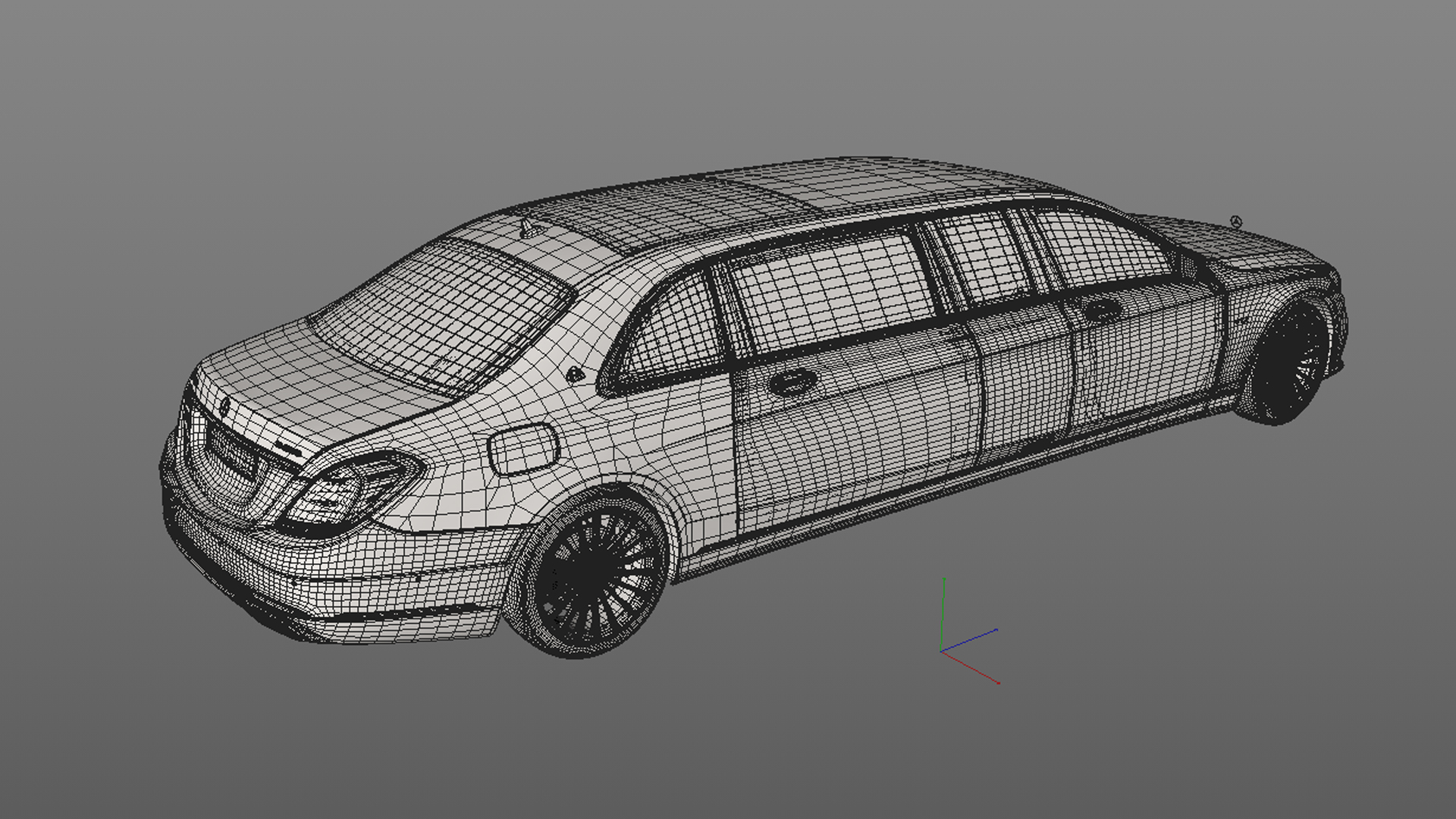The width and height of the screenshot is (1456, 819).
Task: Select the front wheel of the car
Action: pyautogui.click(x=1291, y=362)
